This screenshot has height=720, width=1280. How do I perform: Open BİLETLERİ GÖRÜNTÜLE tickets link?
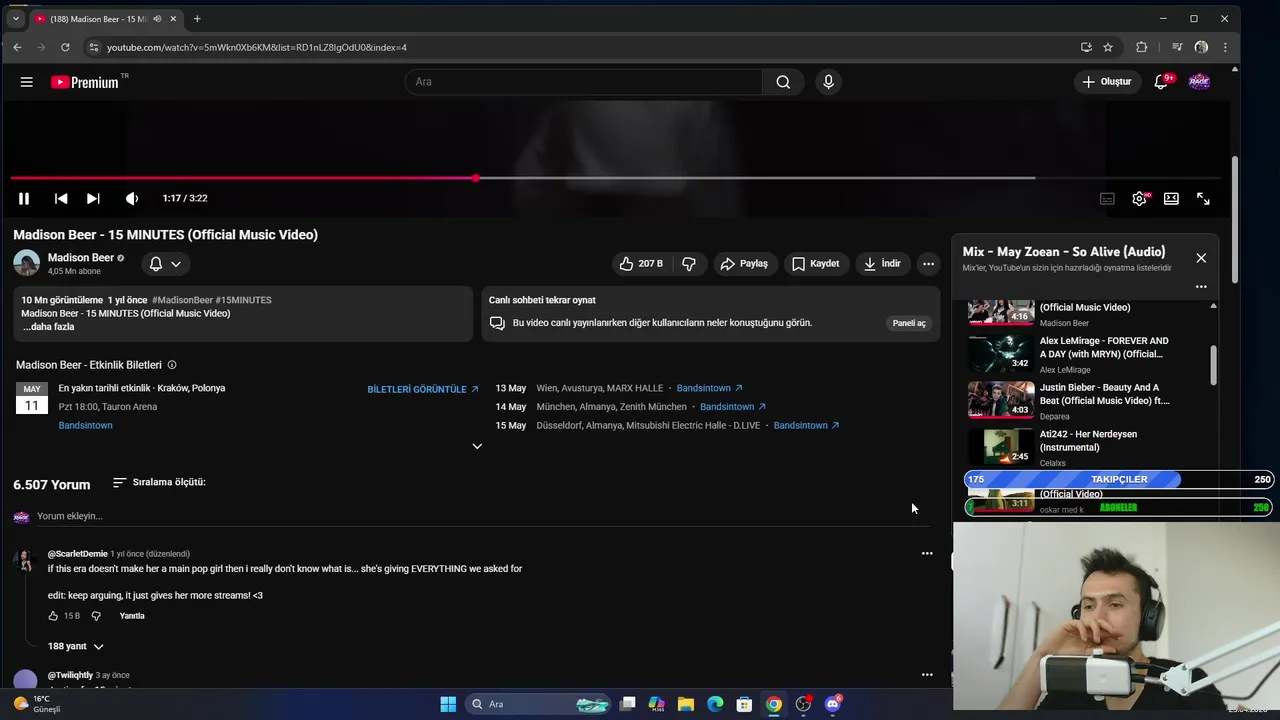[423, 389]
